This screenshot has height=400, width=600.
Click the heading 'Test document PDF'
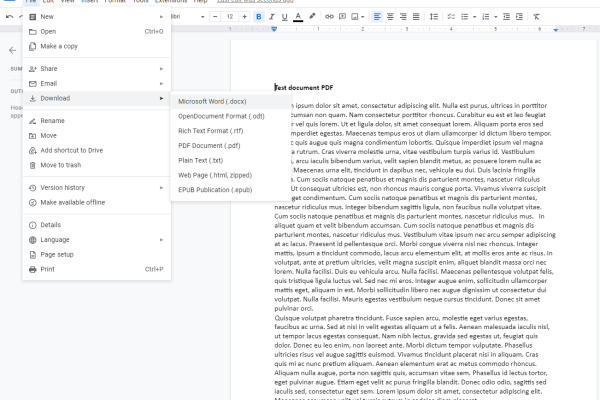pyautogui.click(x=304, y=88)
